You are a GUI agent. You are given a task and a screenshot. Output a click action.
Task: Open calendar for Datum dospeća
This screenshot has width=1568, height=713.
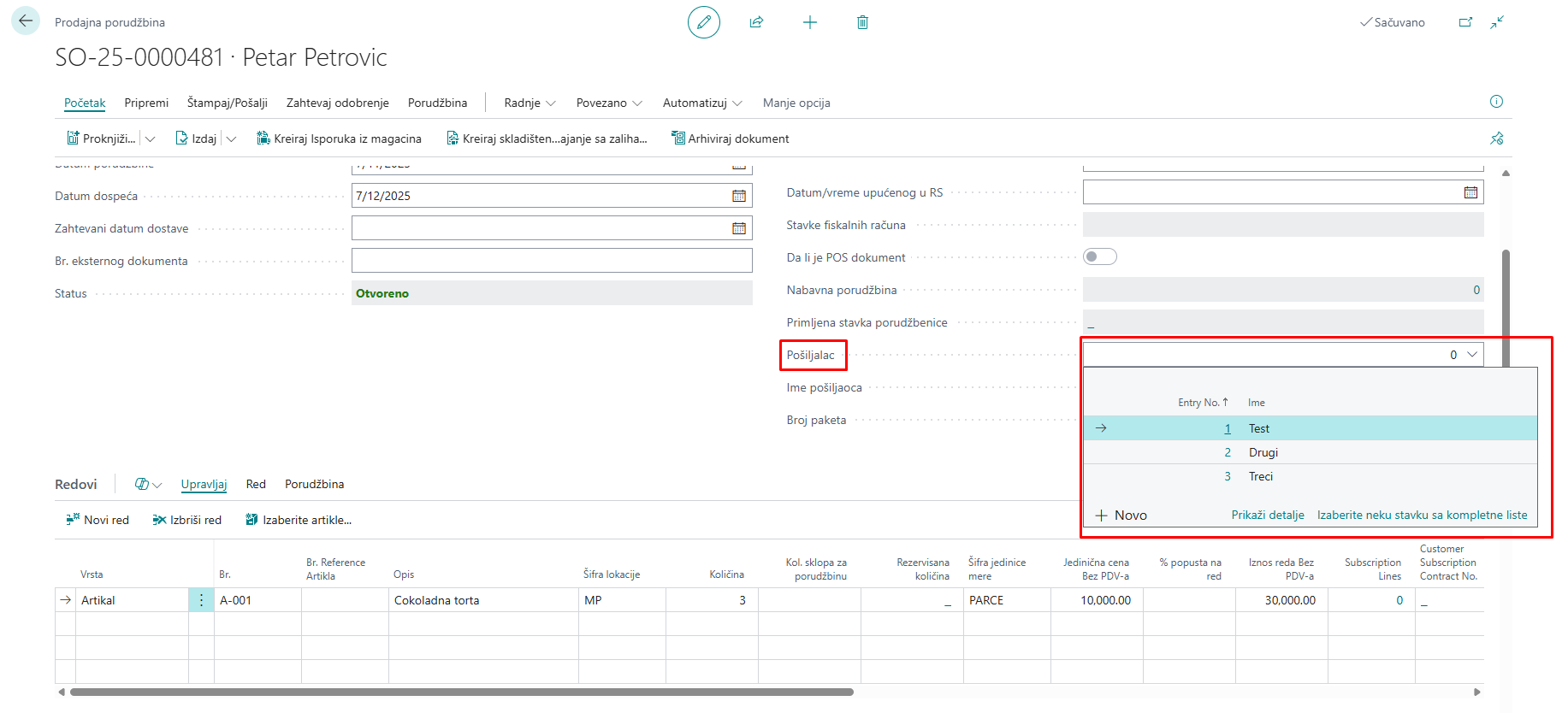point(739,196)
